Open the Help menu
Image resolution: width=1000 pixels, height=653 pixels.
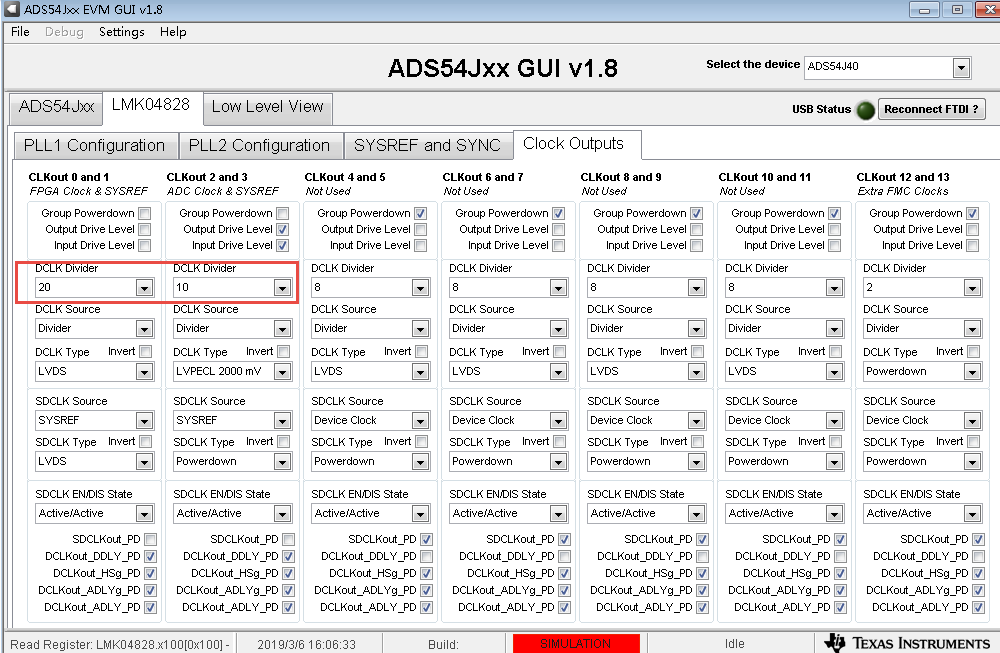[173, 32]
